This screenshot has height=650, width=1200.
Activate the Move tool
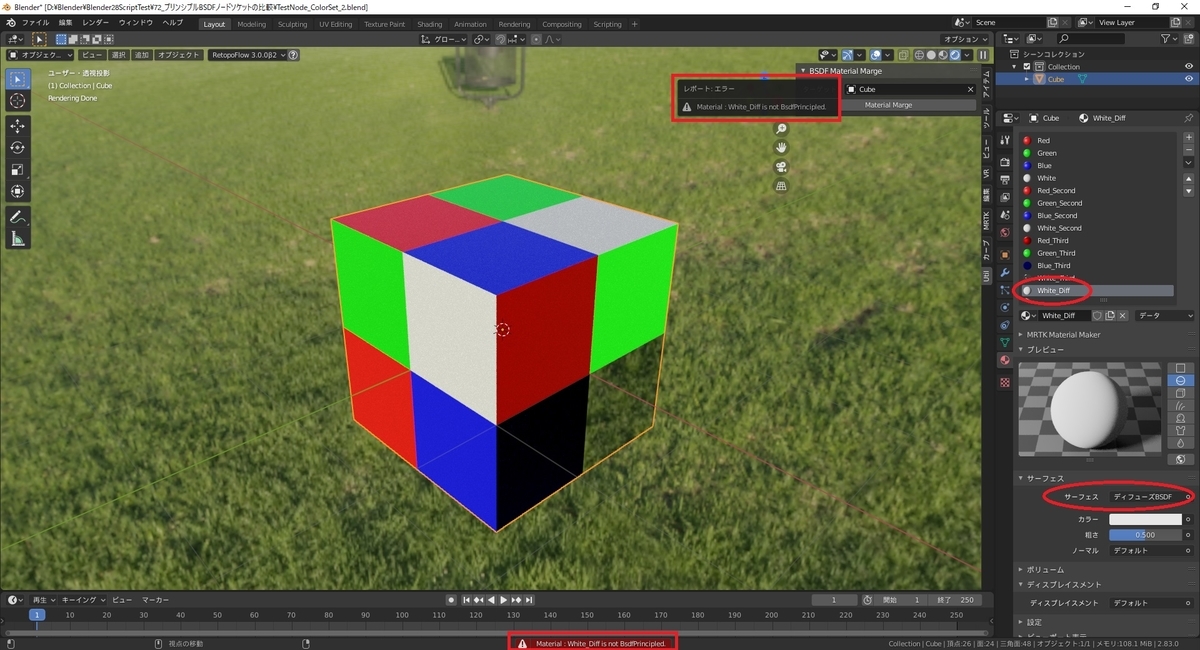tap(18, 126)
